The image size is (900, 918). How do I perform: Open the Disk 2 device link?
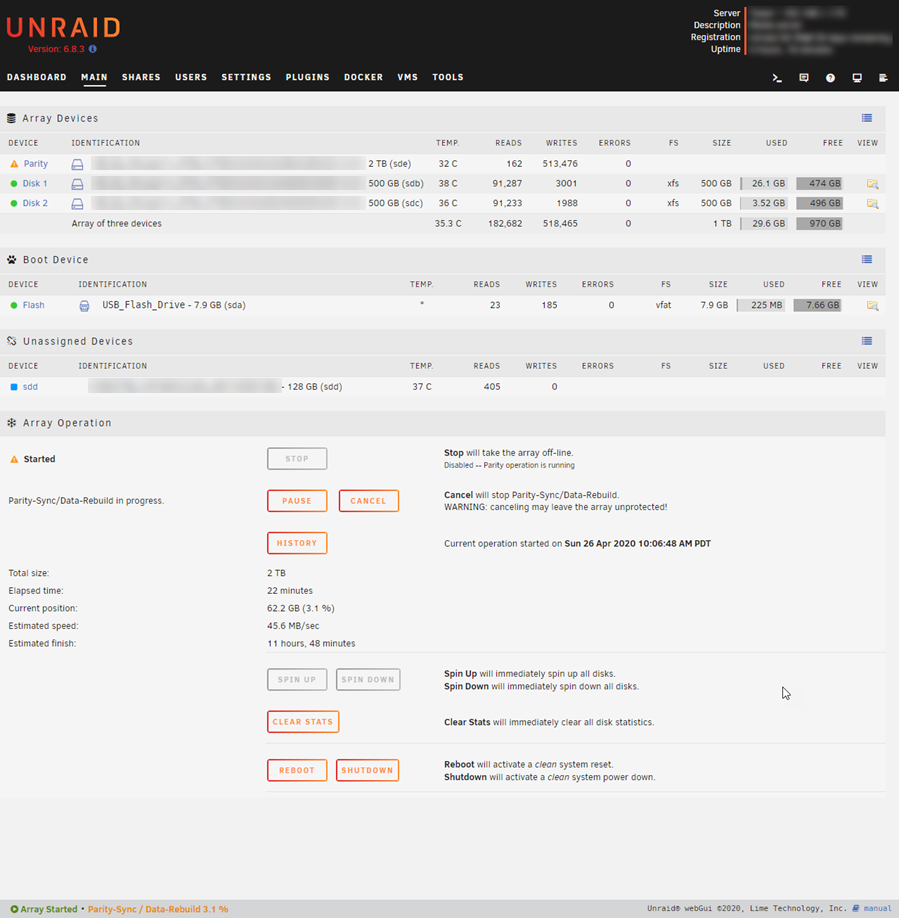[35, 203]
